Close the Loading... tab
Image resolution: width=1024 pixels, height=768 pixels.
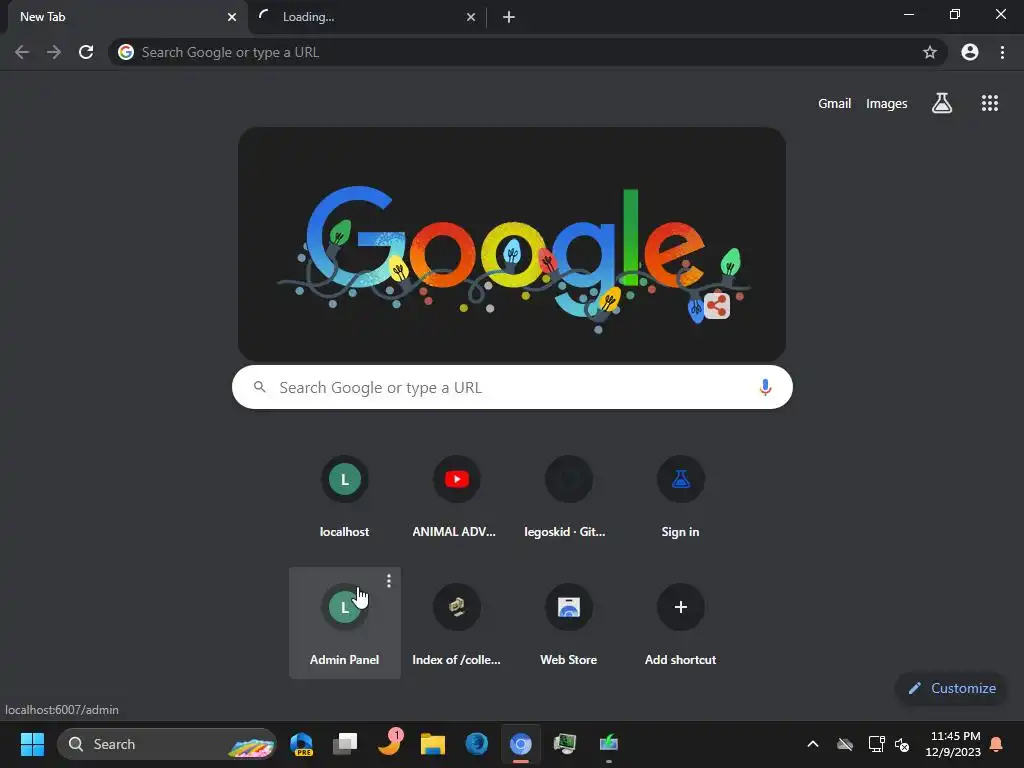tap(470, 17)
